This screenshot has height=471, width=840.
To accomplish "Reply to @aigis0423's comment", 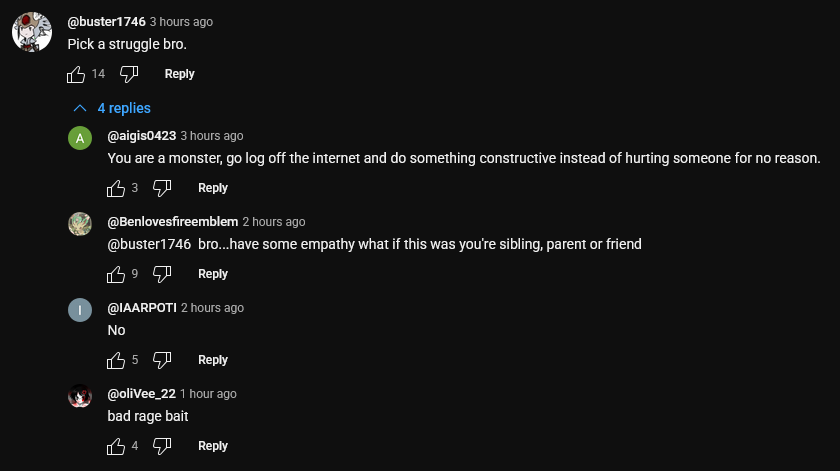I will (x=213, y=188).
